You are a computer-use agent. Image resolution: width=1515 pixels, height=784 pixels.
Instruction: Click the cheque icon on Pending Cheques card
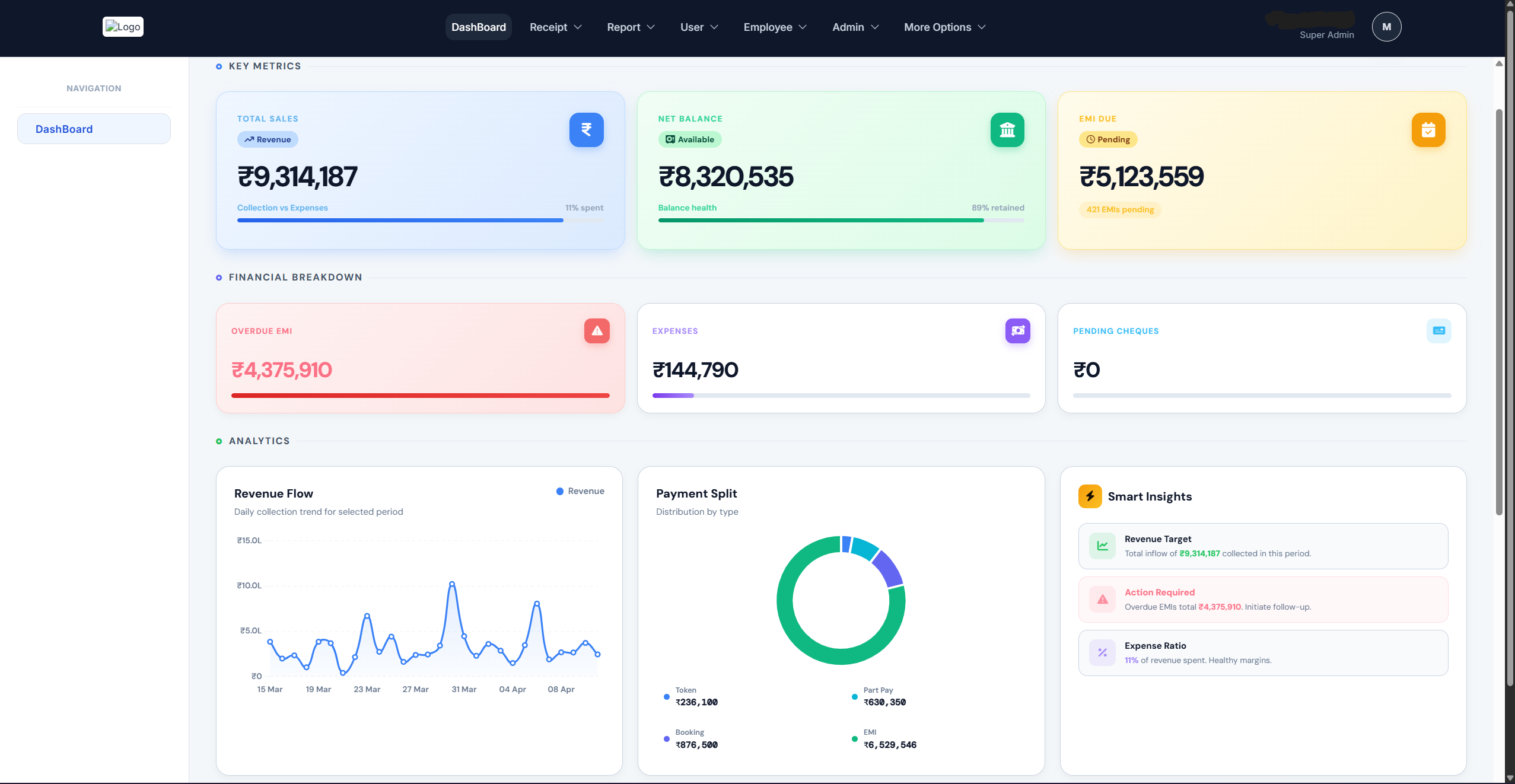pos(1438,331)
